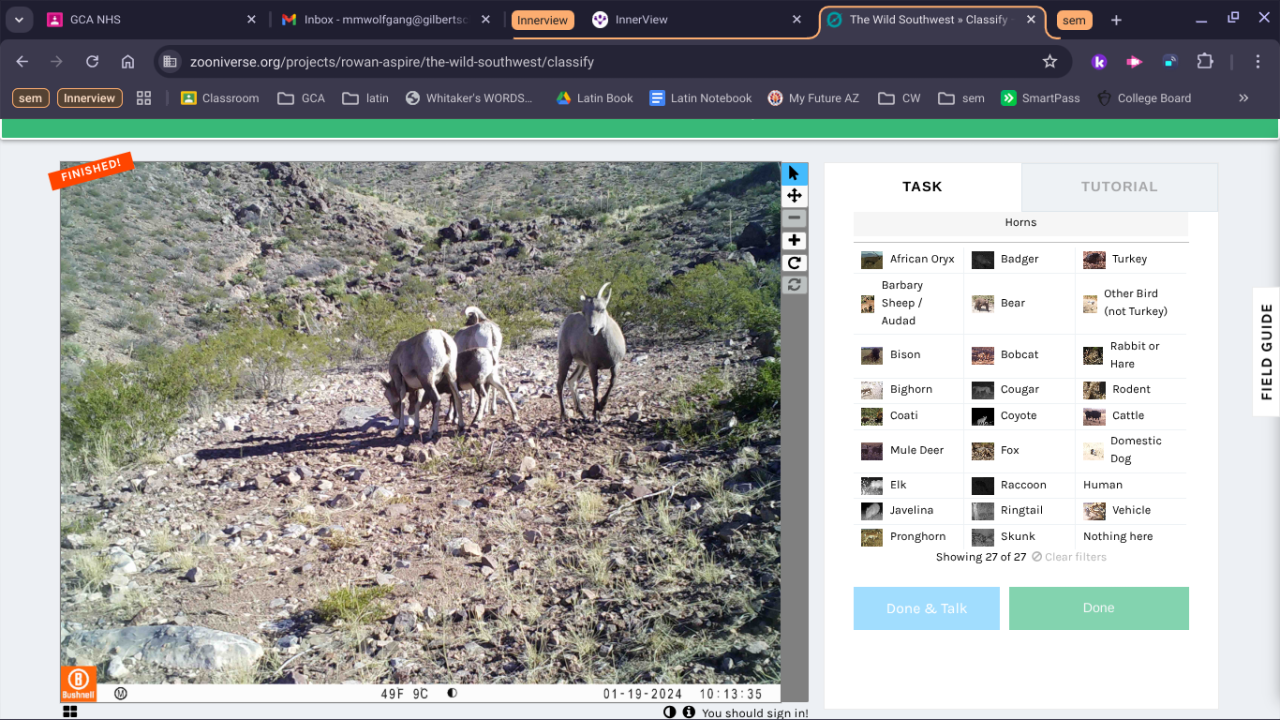Reload the Zooniverse page
The height and width of the screenshot is (720, 1280).
click(x=92, y=62)
